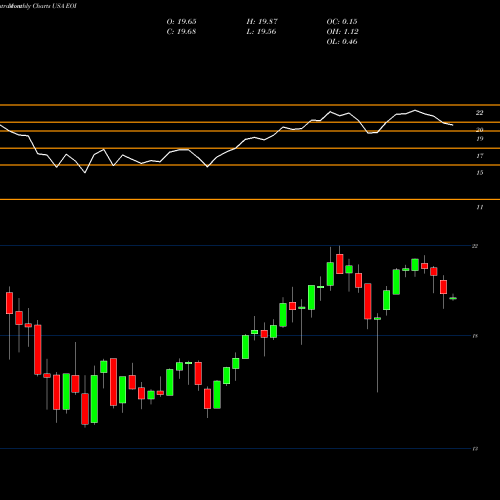Click the OH: 1.12 value
Screen dimensions: 500x500
(342, 32)
